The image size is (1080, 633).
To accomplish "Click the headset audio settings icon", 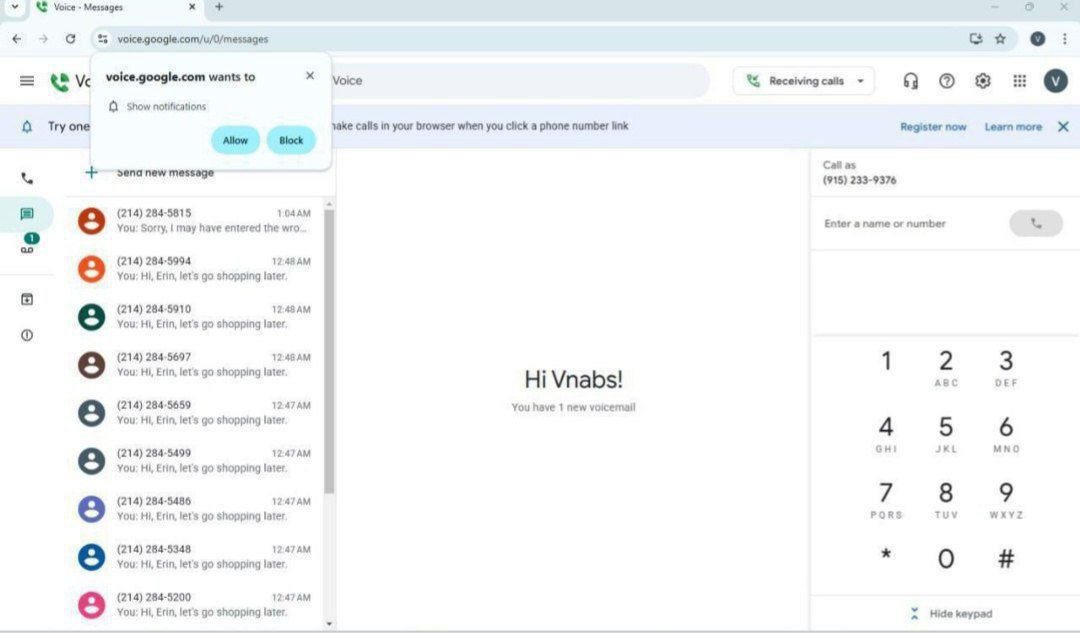I will (911, 81).
